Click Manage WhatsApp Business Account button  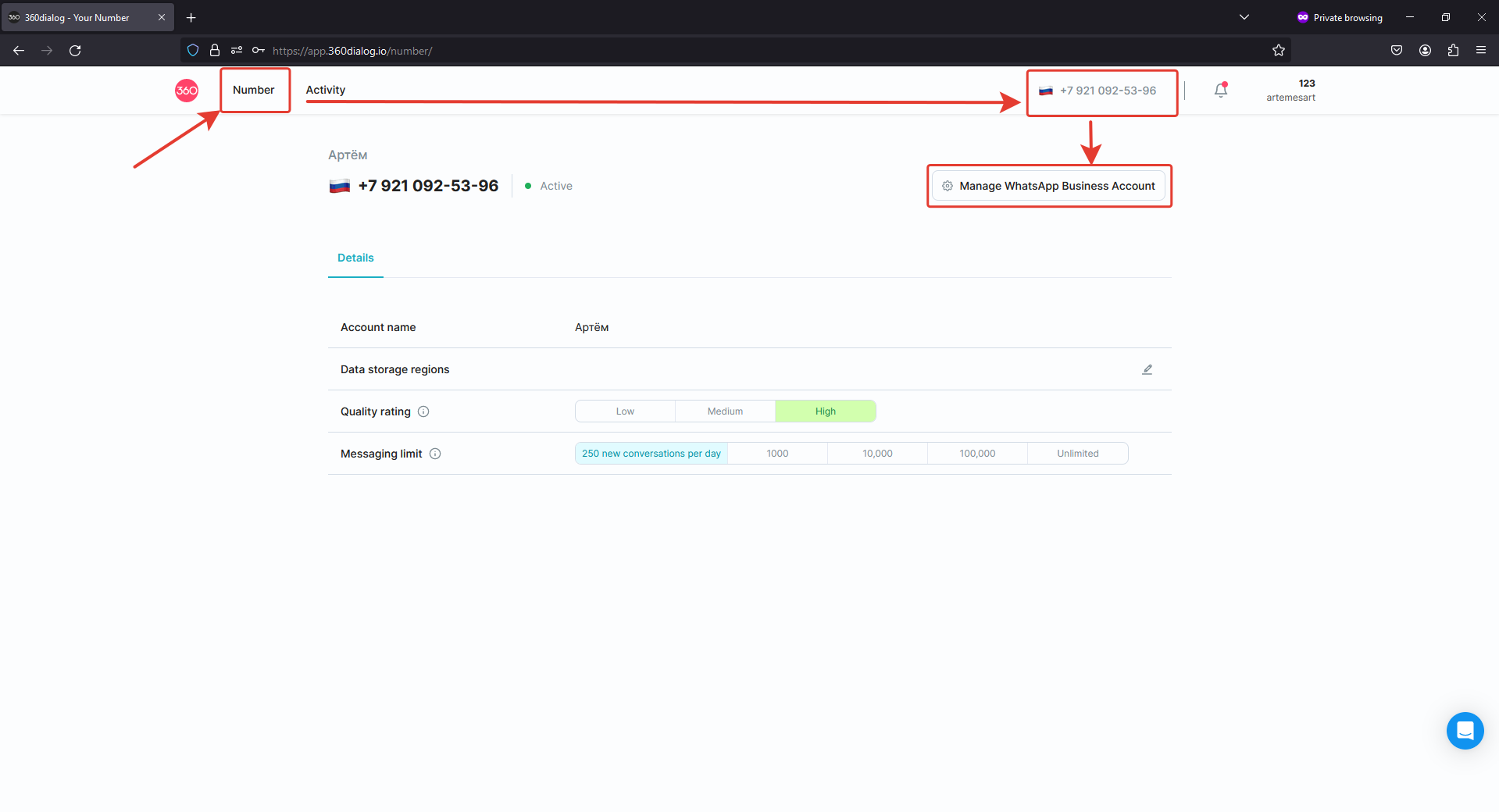(1048, 186)
